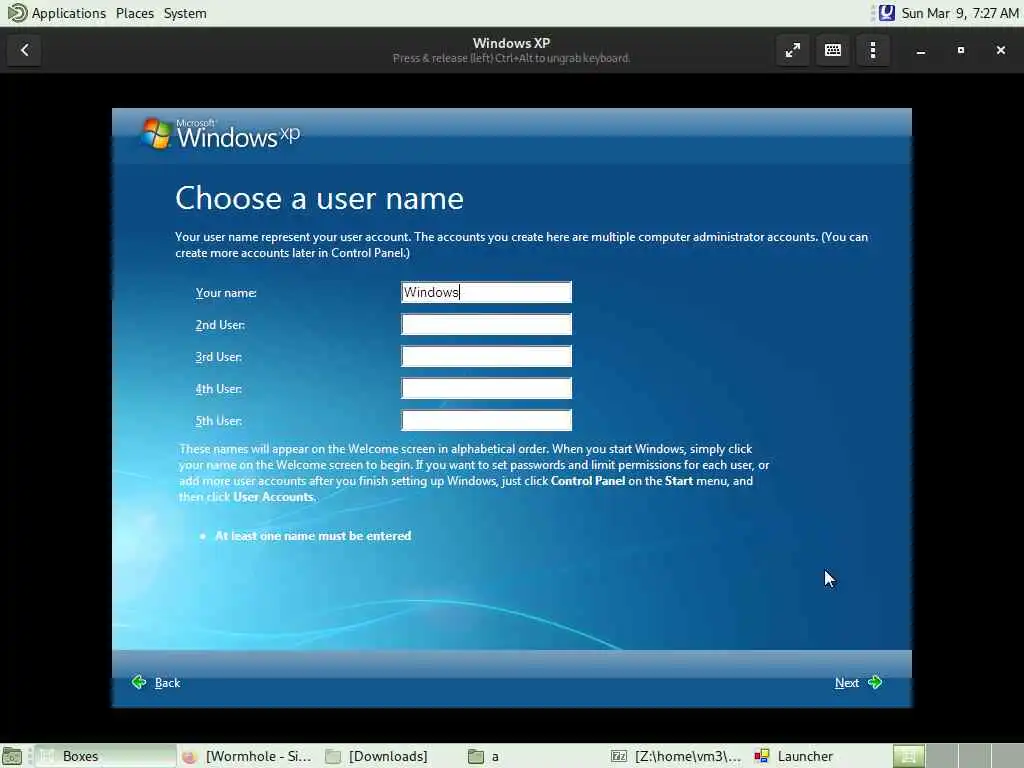1024x768 pixels.
Task: Click the '2nd User:' label
Action: point(220,325)
